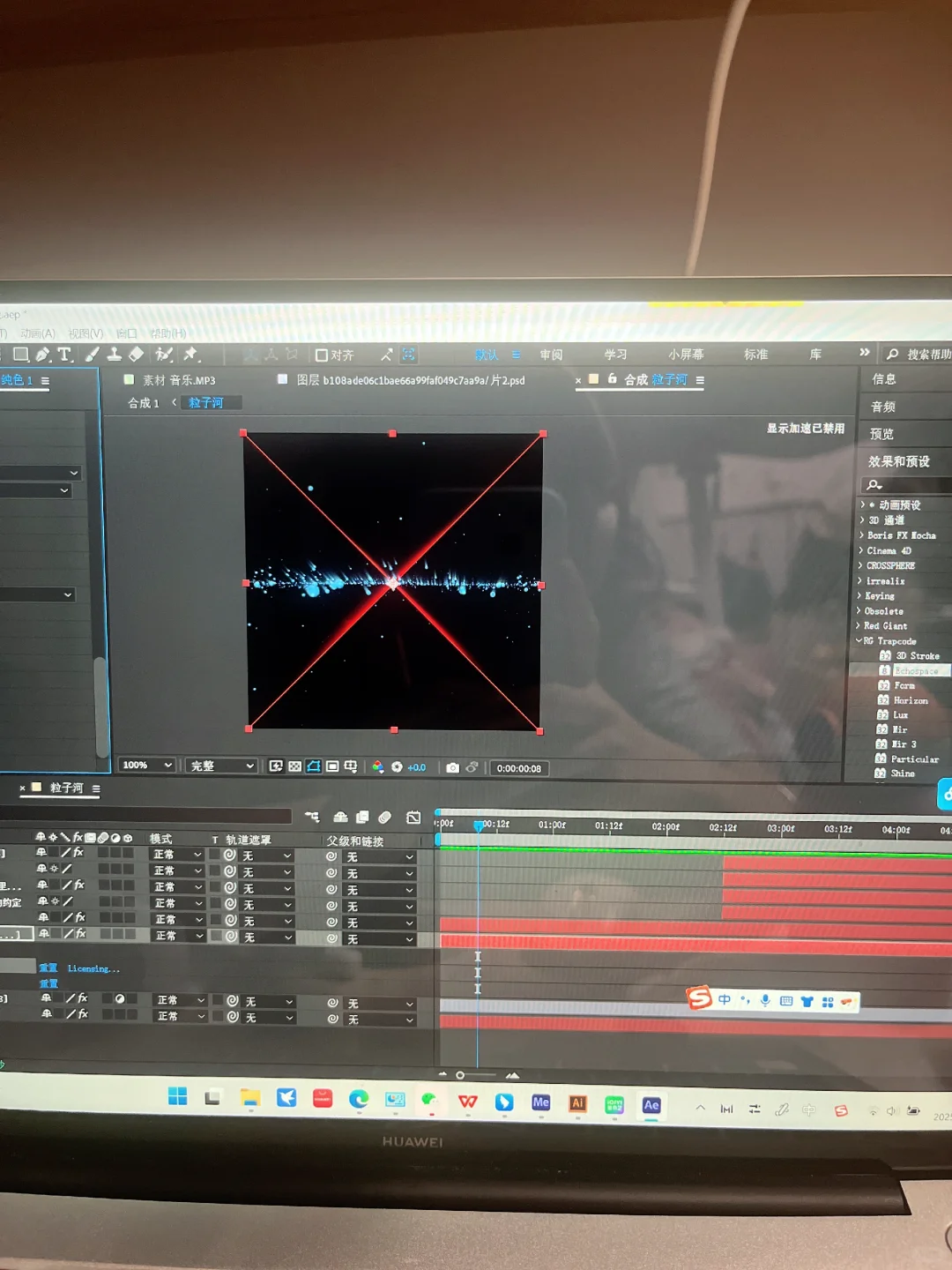Toggle the 对齐 snapping checkbox
Image resolution: width=952 pixels, height=1270 pixels.
(x=322, y=355)
